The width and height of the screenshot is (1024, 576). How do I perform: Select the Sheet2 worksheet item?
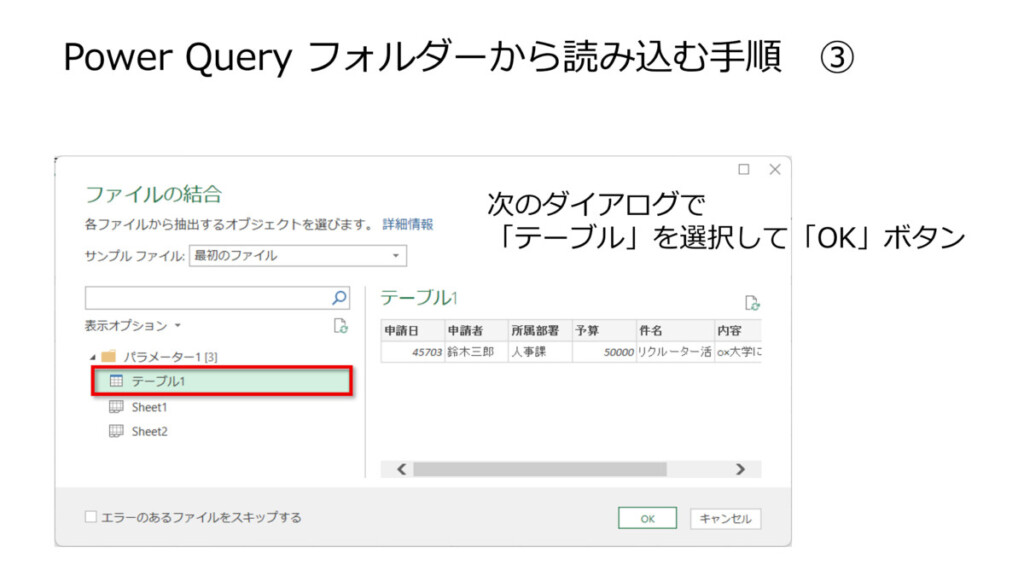click(x=149, y=432)
